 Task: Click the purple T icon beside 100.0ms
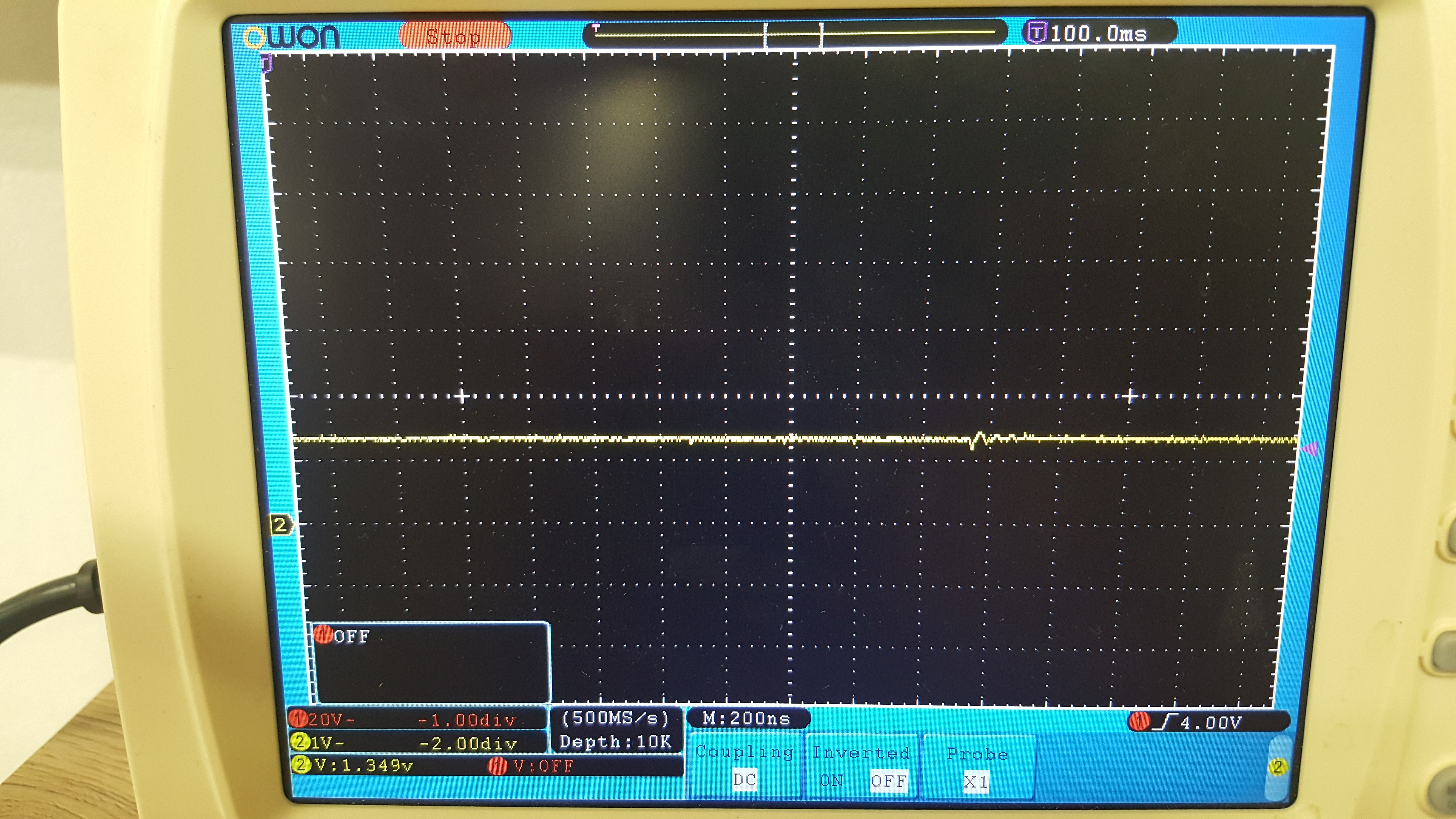coord(1037,33)
